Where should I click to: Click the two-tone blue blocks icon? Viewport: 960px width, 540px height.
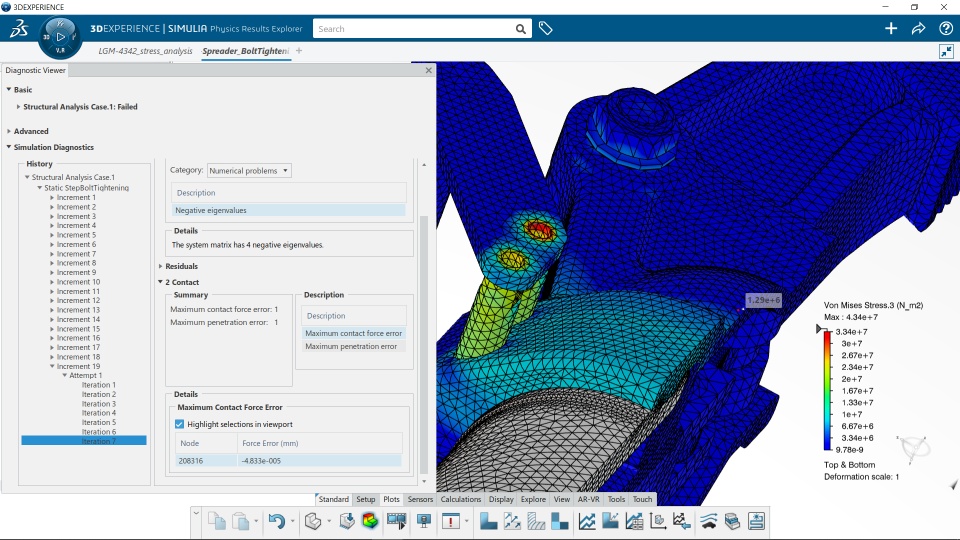[x=560, y=521]
